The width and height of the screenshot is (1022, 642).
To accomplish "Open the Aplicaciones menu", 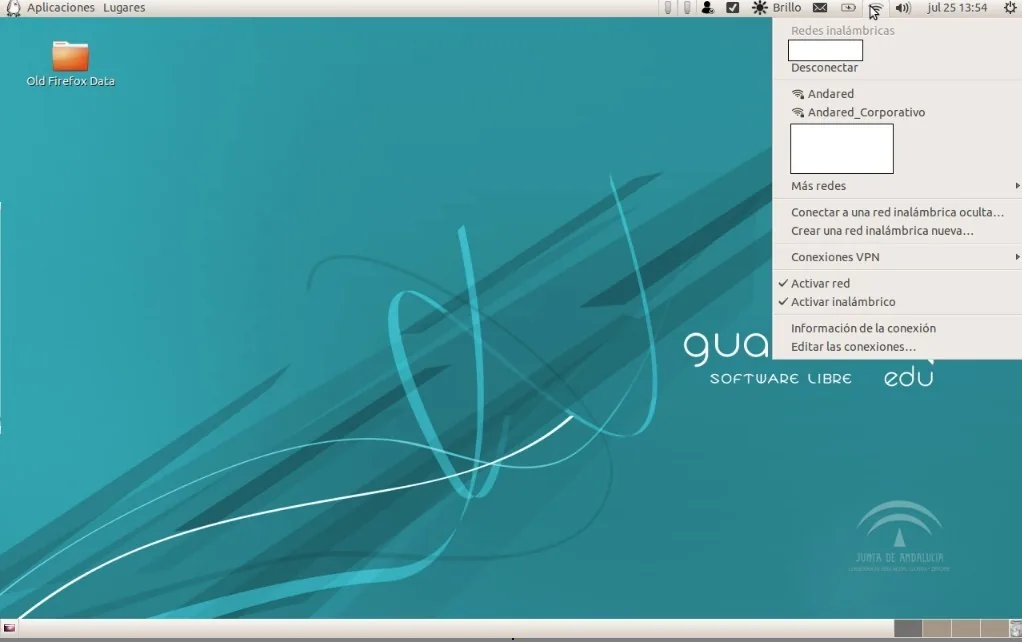I will pyautogui.click(x=61, y=8).
